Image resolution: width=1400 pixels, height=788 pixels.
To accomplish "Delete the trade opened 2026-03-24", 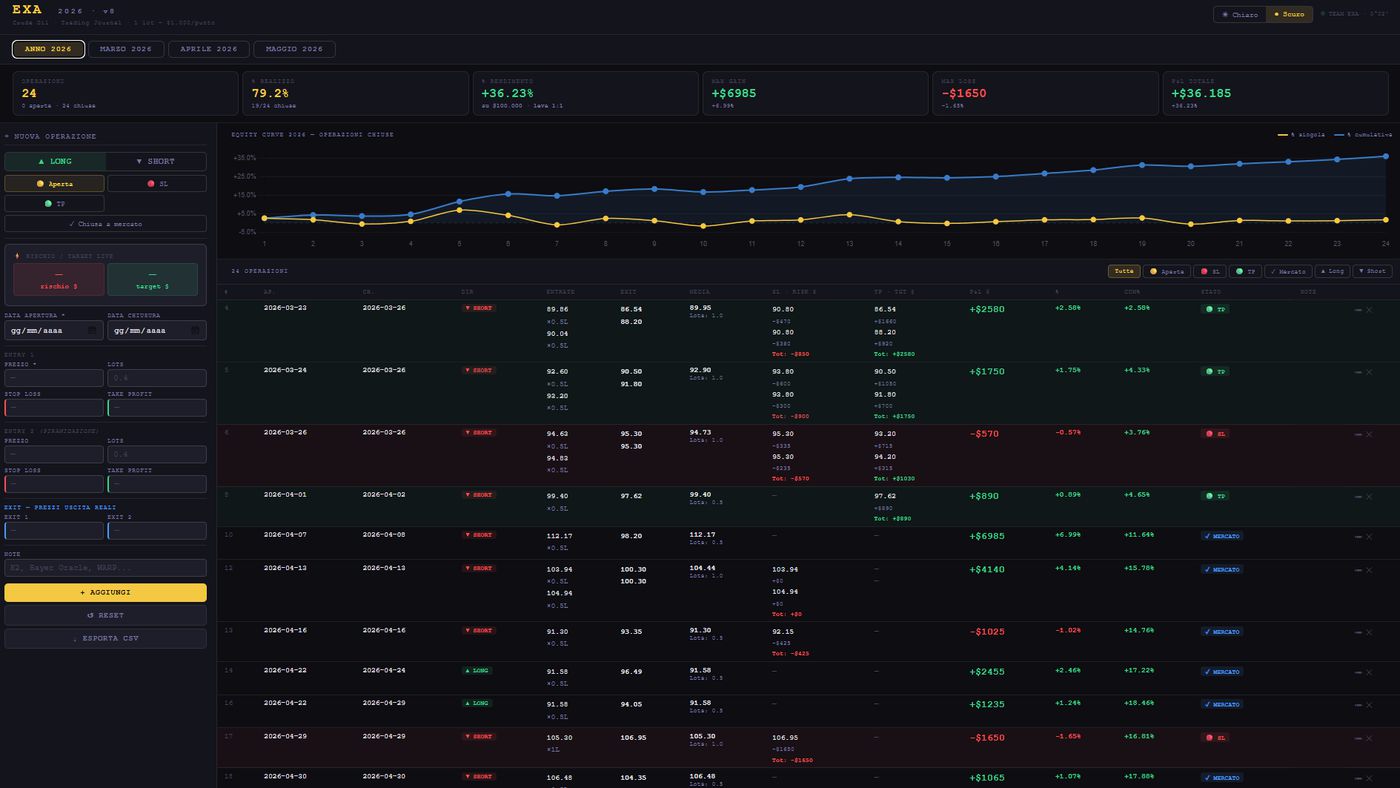I will [x=1369, y=372].
